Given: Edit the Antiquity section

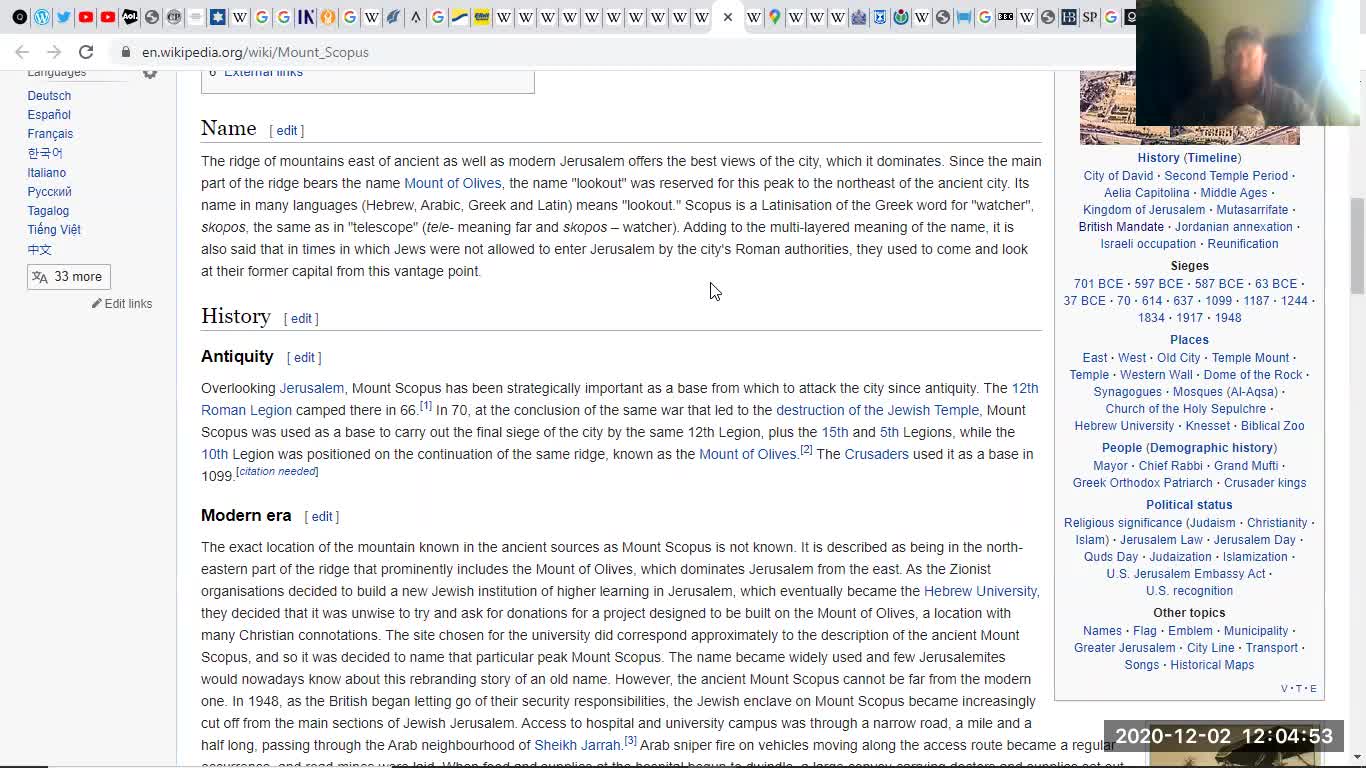Looking at the screenshot, I should point(304,358).
